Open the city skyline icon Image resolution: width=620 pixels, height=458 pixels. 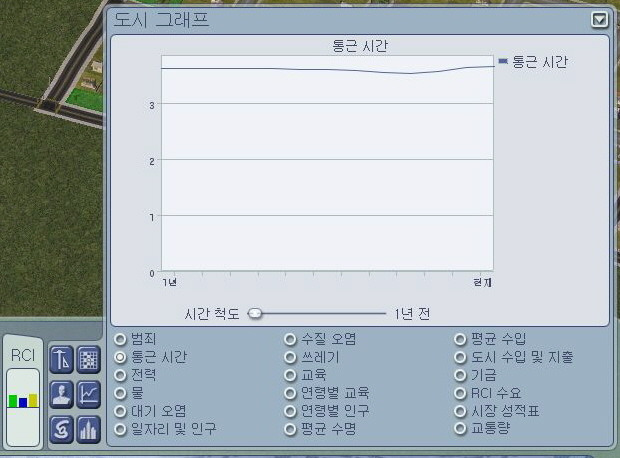pyautogui.click(x=89, y=430)
